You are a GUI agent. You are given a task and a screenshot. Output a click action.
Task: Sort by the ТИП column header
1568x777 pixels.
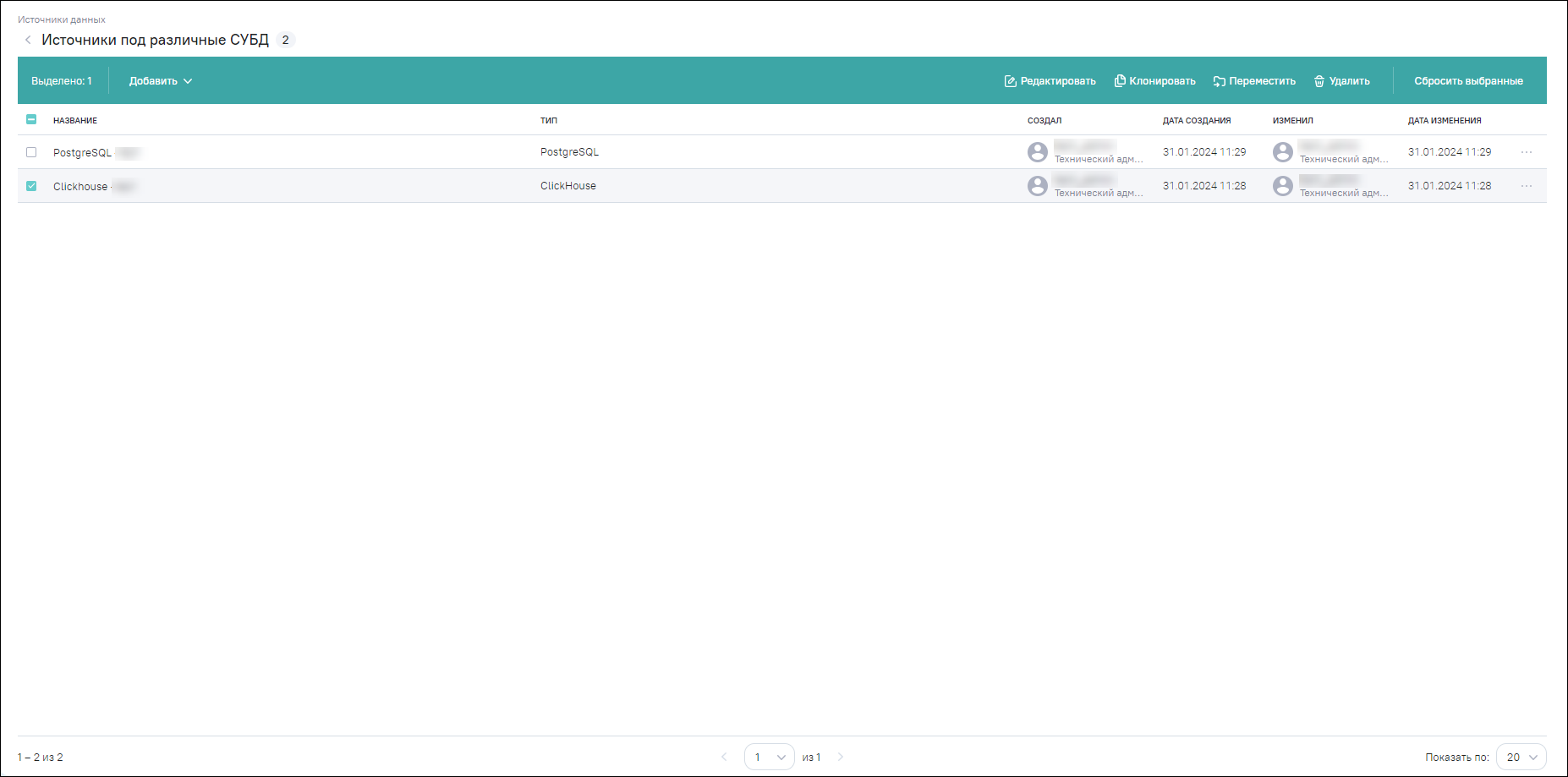coord(549,120)
